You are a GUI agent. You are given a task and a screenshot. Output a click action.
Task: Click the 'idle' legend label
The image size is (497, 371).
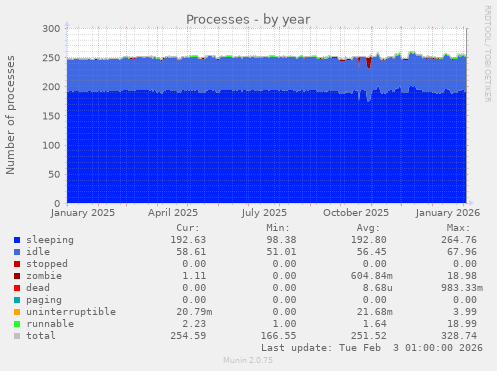pyautogui.click(x=38, y=252)
